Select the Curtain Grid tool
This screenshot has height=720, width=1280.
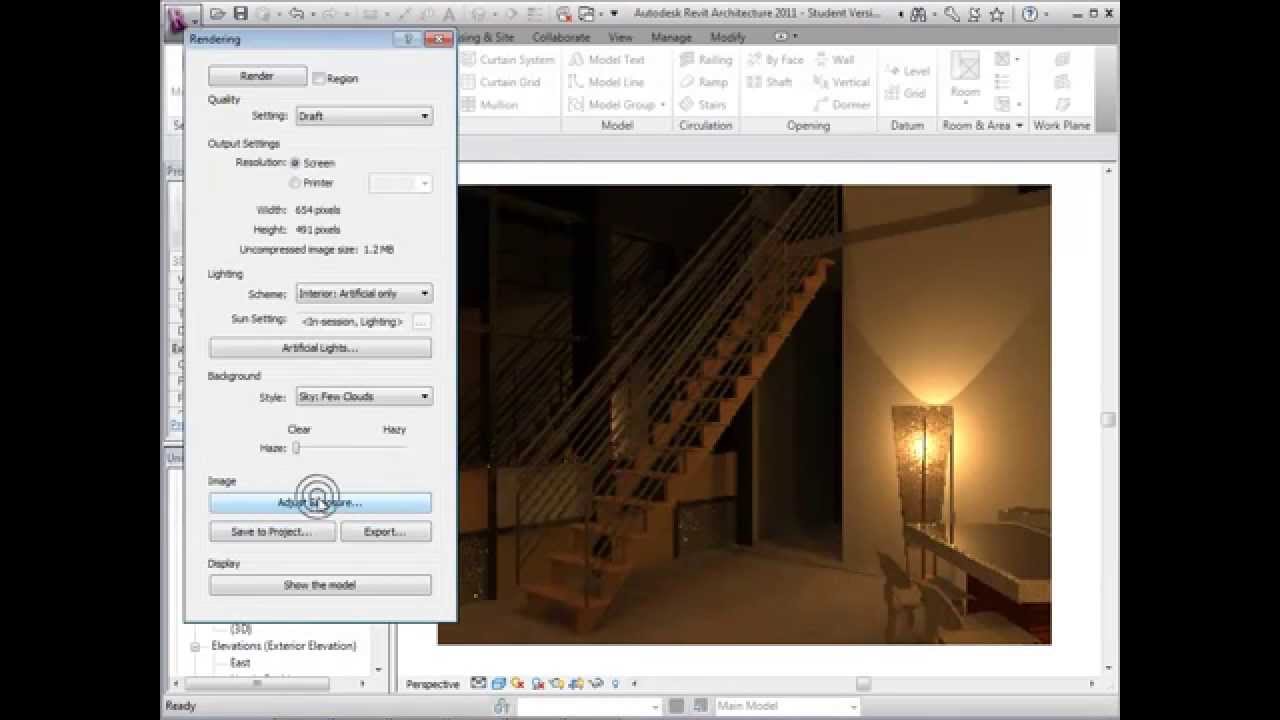click(501, 82)
